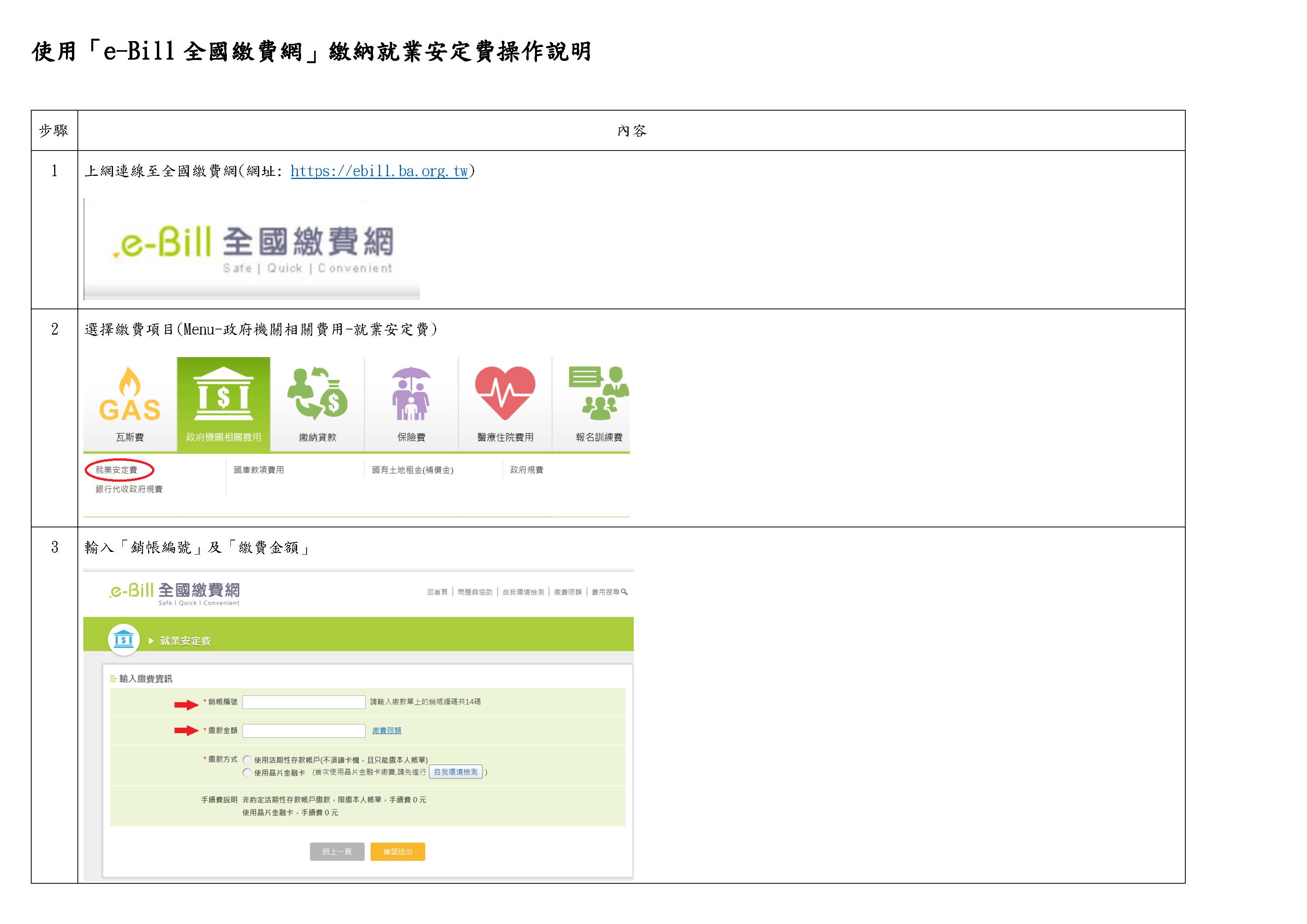Select the 使用活期性存款帳戶 radio button

pyautogui.click(x=247, y=760)
